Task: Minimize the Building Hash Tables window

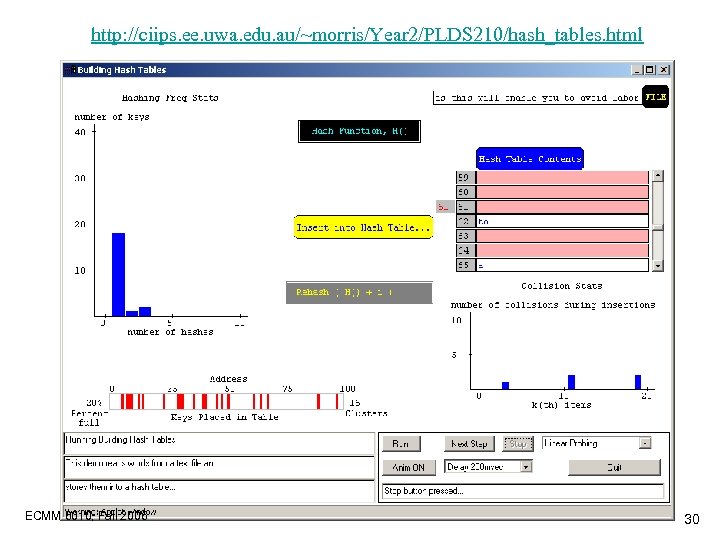Action: (636, 70)
